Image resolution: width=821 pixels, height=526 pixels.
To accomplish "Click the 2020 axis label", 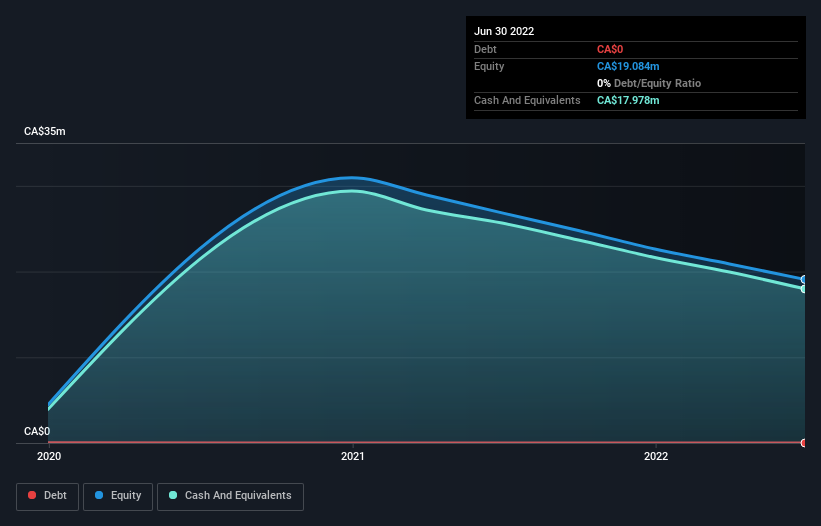I will (x=49, y=456).
